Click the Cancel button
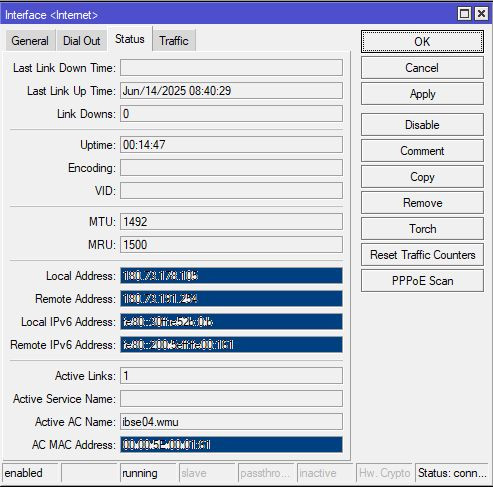Screen dimensions: 493x487 [x=422, y=68]
